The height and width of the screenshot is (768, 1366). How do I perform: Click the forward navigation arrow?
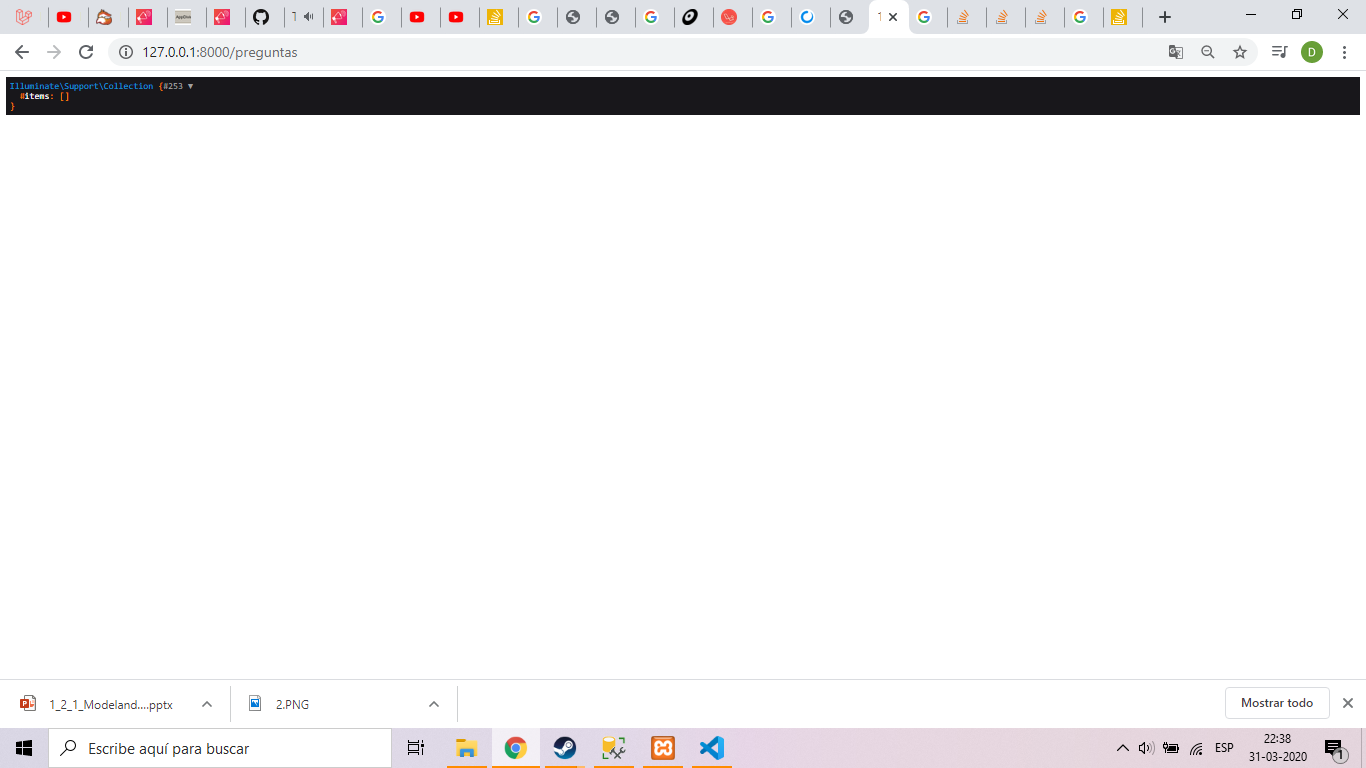pos(54,52)
